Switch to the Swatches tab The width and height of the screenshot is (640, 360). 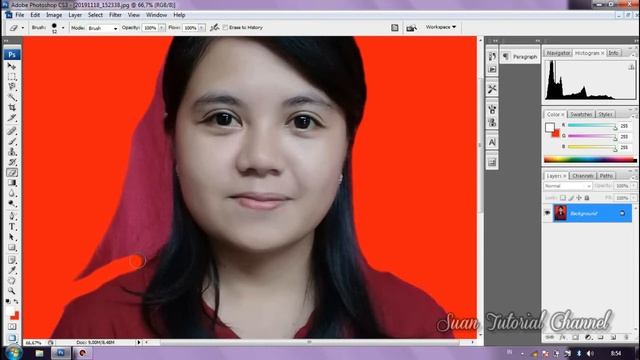581,114
